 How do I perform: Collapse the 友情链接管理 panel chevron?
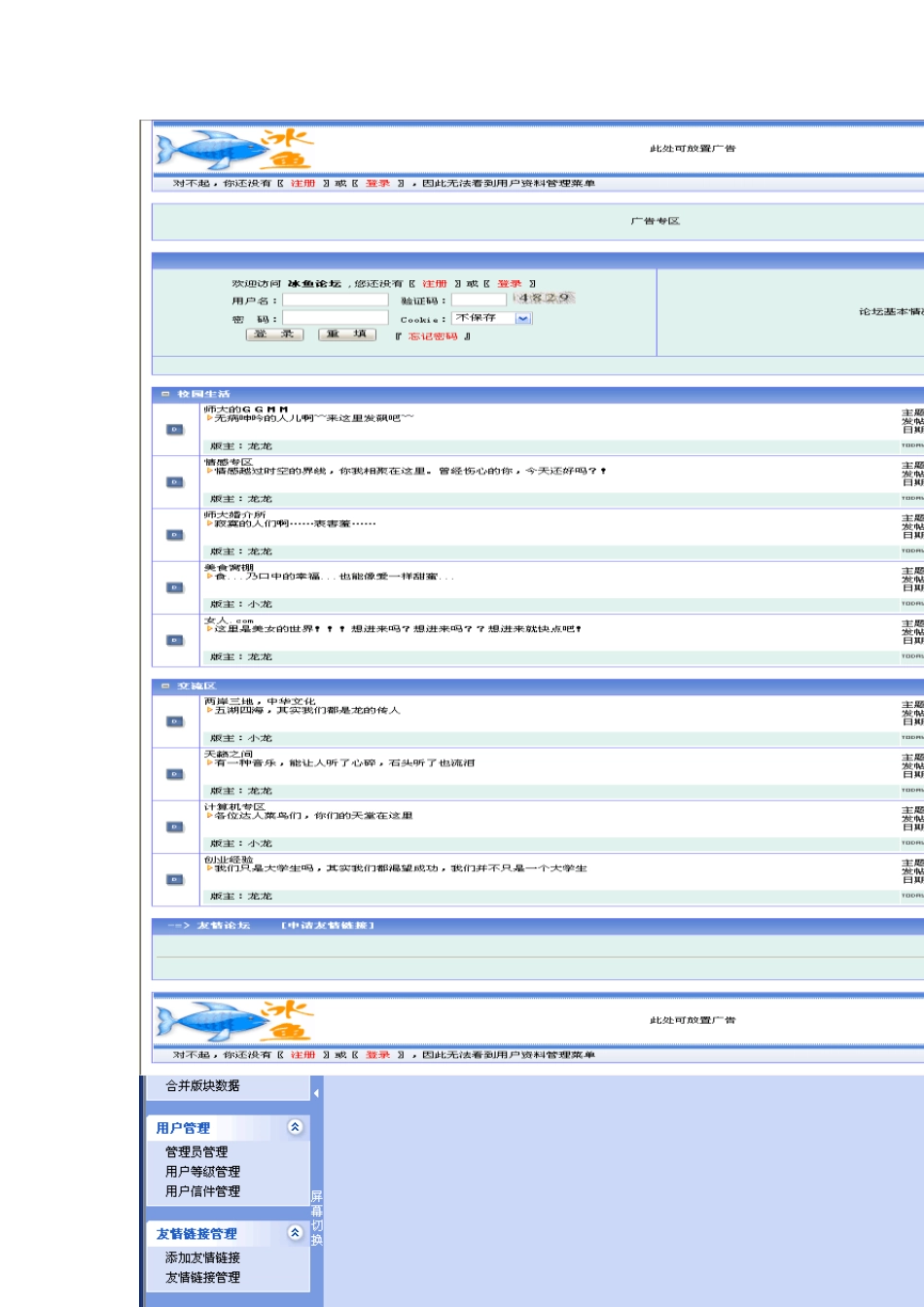[295, 1232]
